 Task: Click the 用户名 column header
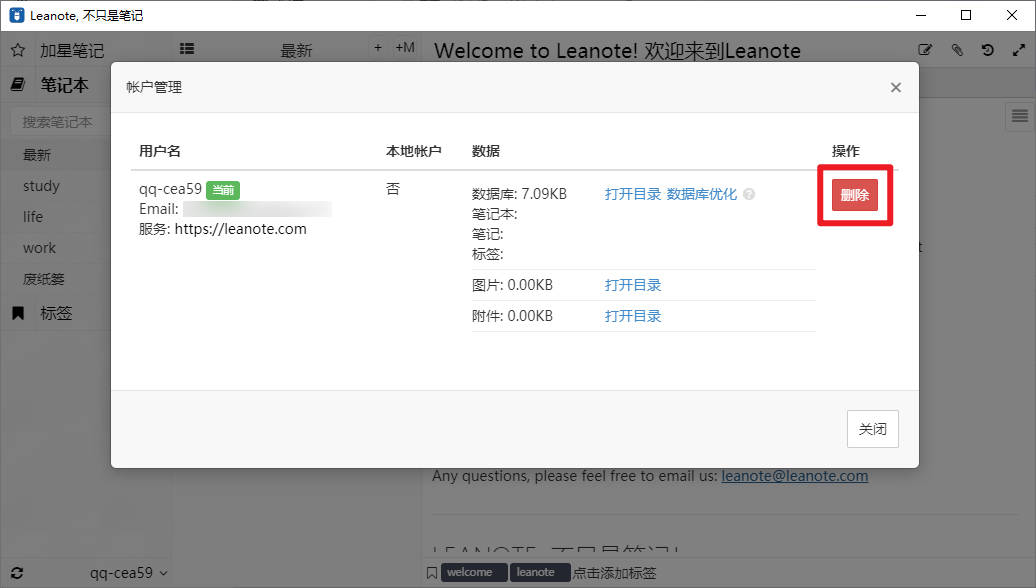[x=159, y=151]
